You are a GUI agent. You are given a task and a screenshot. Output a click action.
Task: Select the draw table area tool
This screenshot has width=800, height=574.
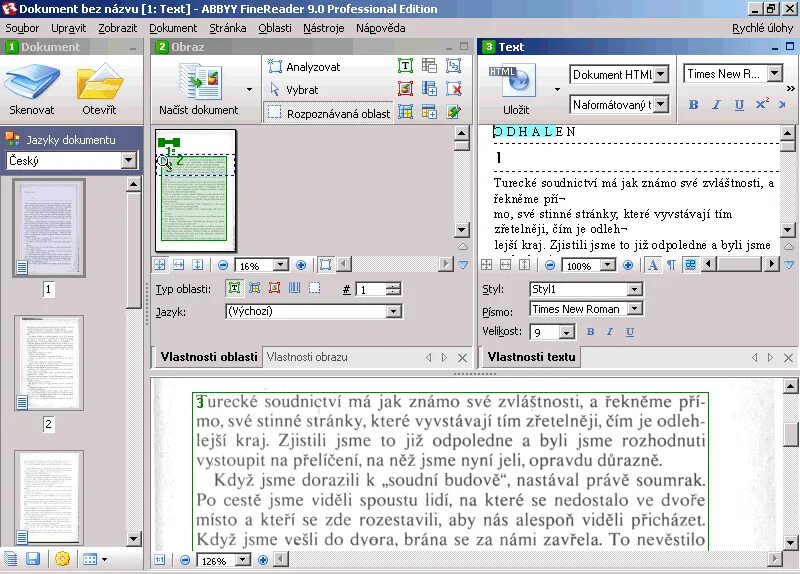click(405, 112)
